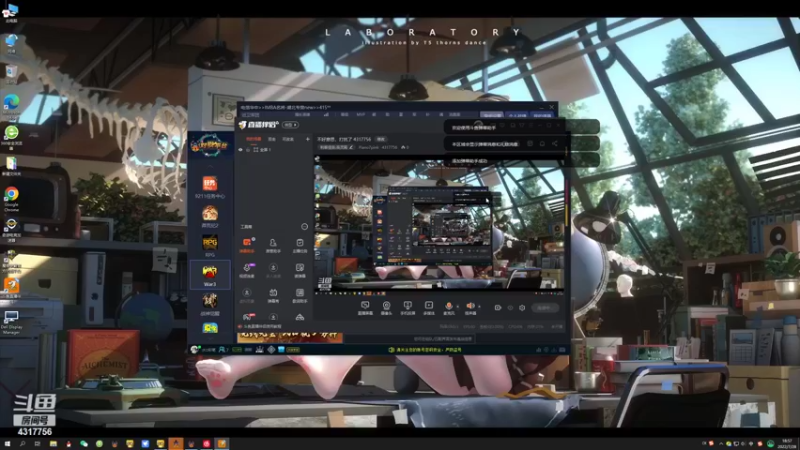800x450 pixels.
Task: Open Microsoft Edge desktop shortcut
Action: (11, 106)
